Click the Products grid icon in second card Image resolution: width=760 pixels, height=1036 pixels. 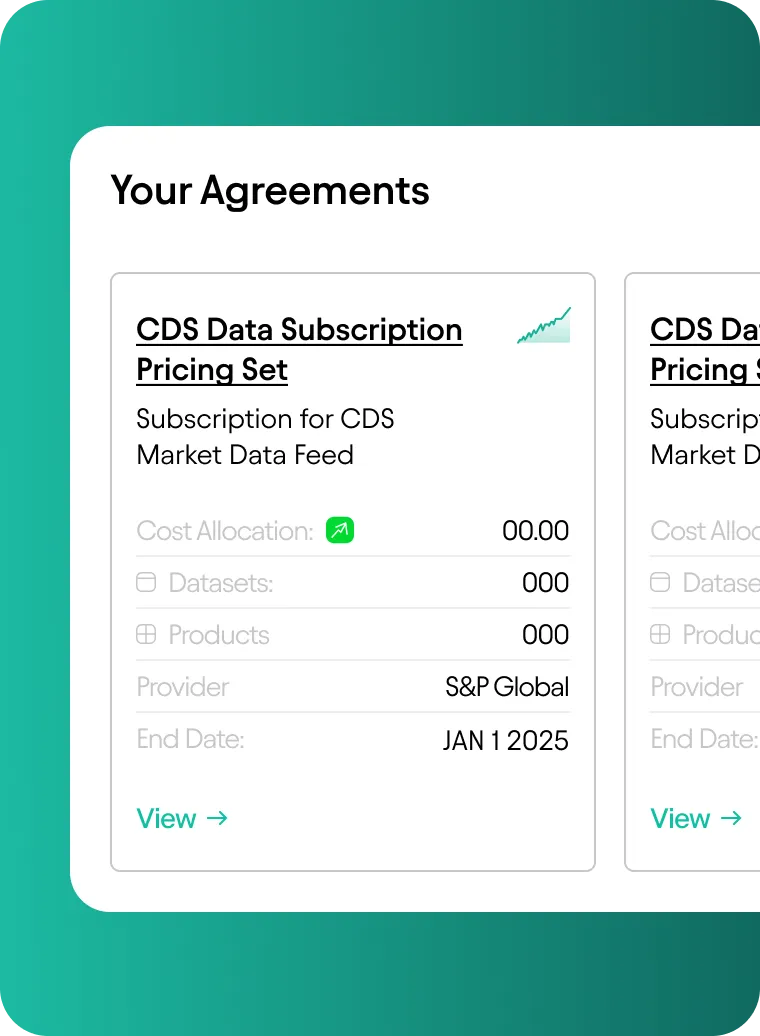pos(660,634)
